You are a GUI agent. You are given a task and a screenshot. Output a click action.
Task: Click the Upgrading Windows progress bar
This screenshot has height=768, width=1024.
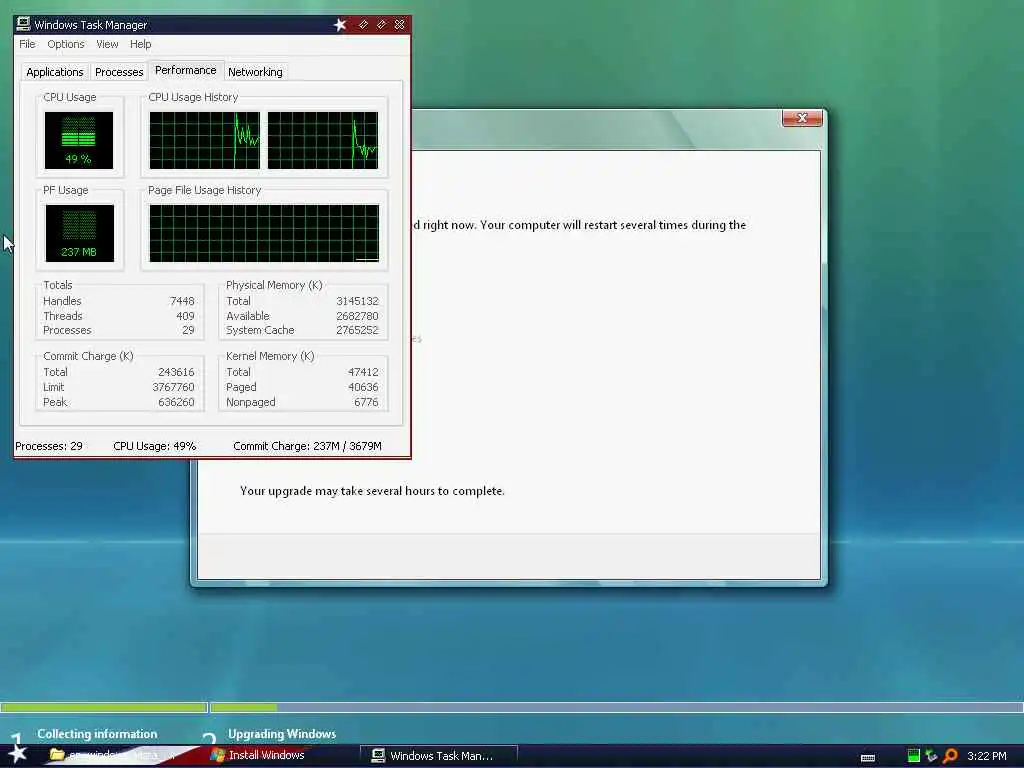616,707
